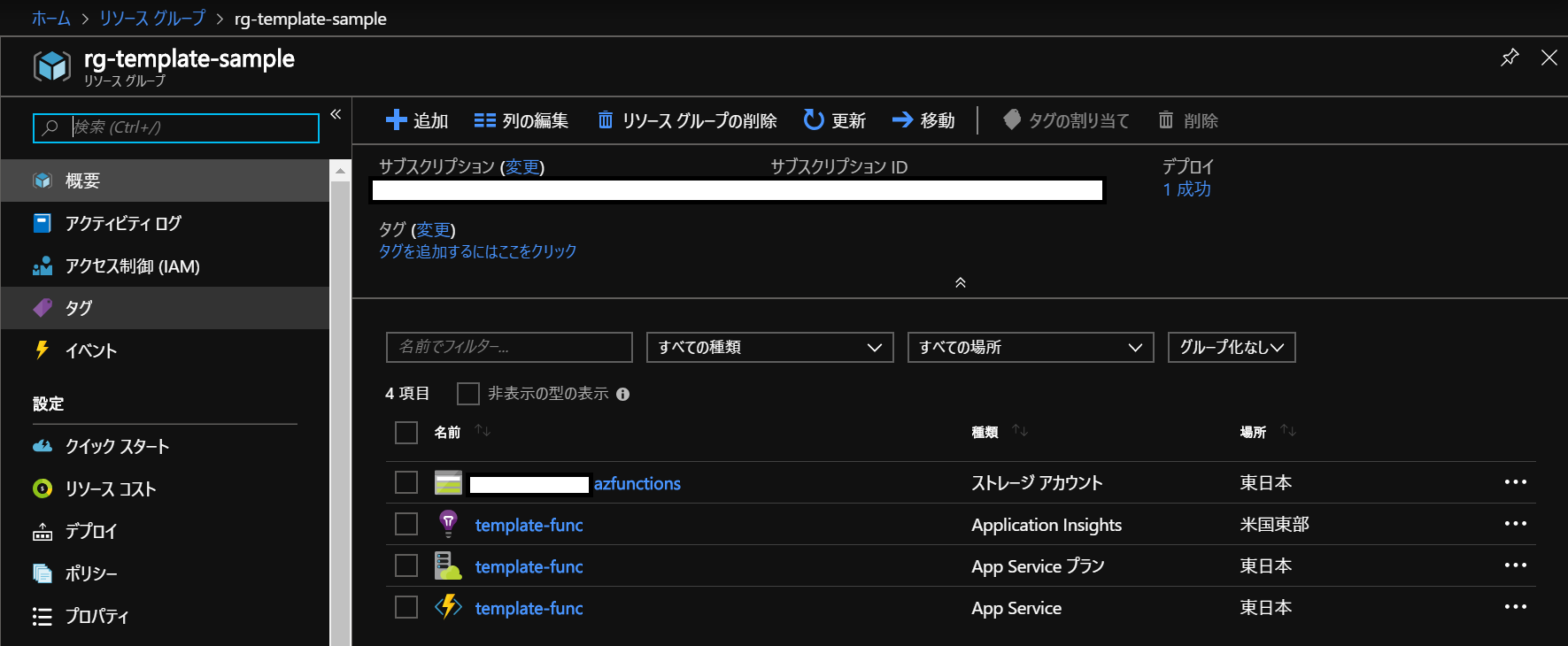Open 概要 (Overview) in sidebar
Viewport: 1568px width, 646px height.
coord(165,181)
